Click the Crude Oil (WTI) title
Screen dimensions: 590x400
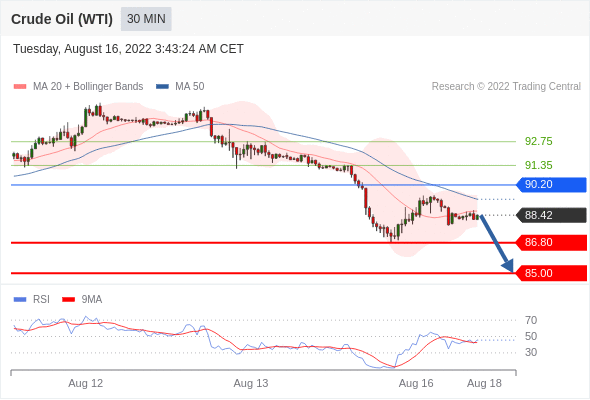pyautogui.click(x=62, y=19)
